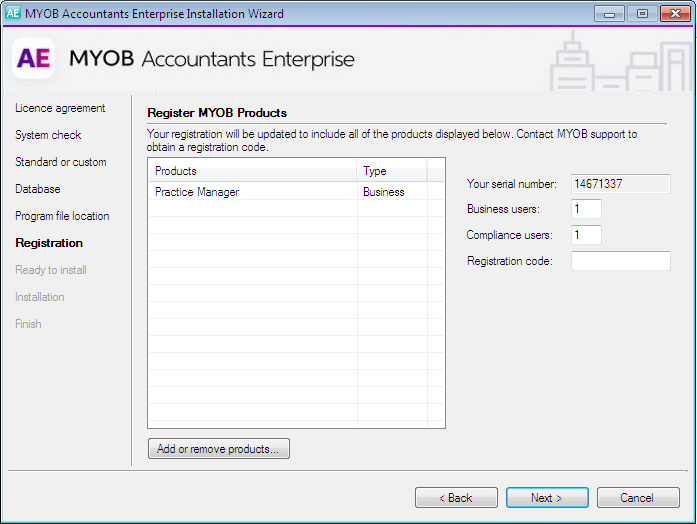Open Add or remove products dialog
Image resolution: width=697 pixels, height=524 pixels.
219,449
